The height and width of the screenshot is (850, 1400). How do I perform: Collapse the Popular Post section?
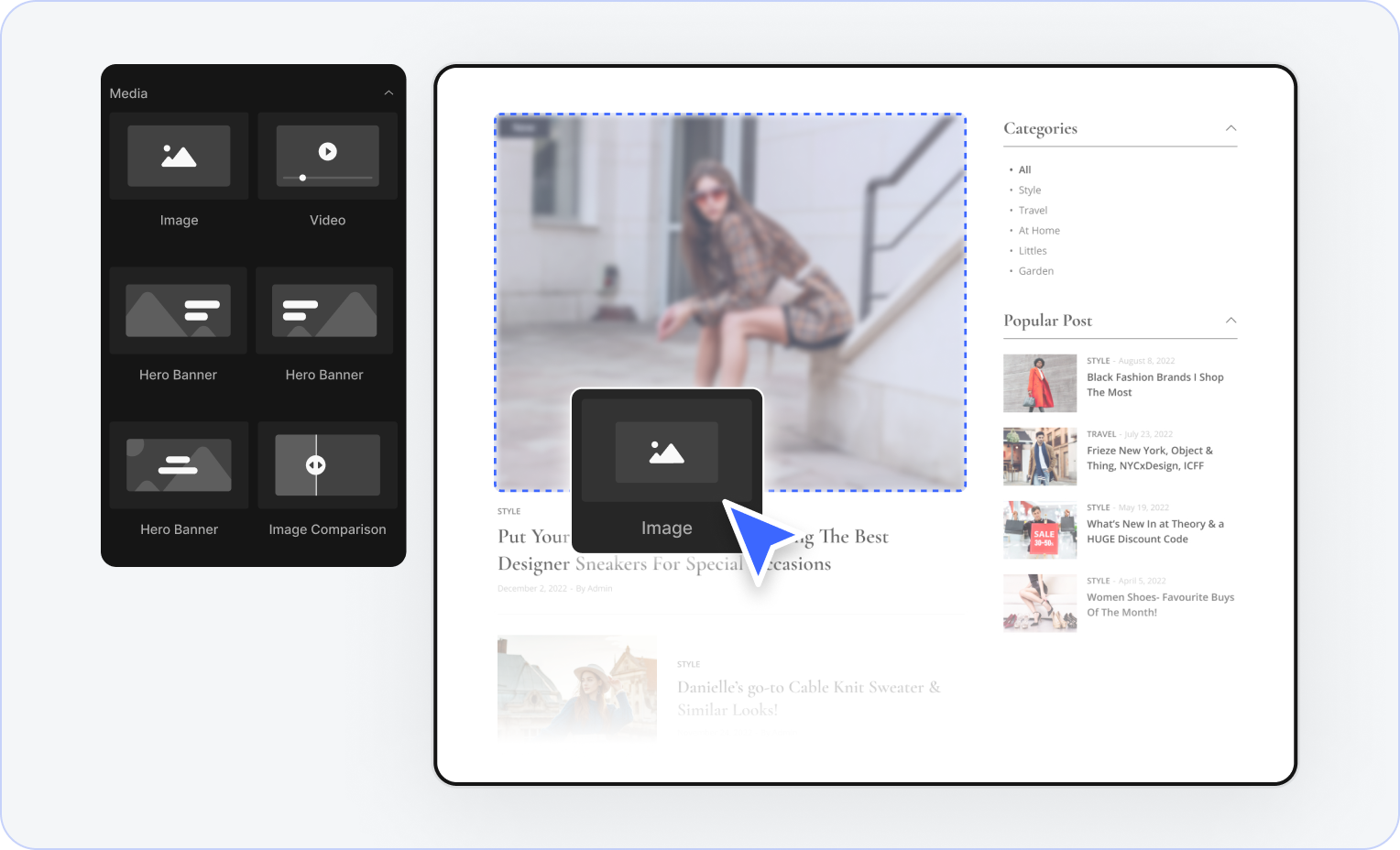tap(1230, 321)
